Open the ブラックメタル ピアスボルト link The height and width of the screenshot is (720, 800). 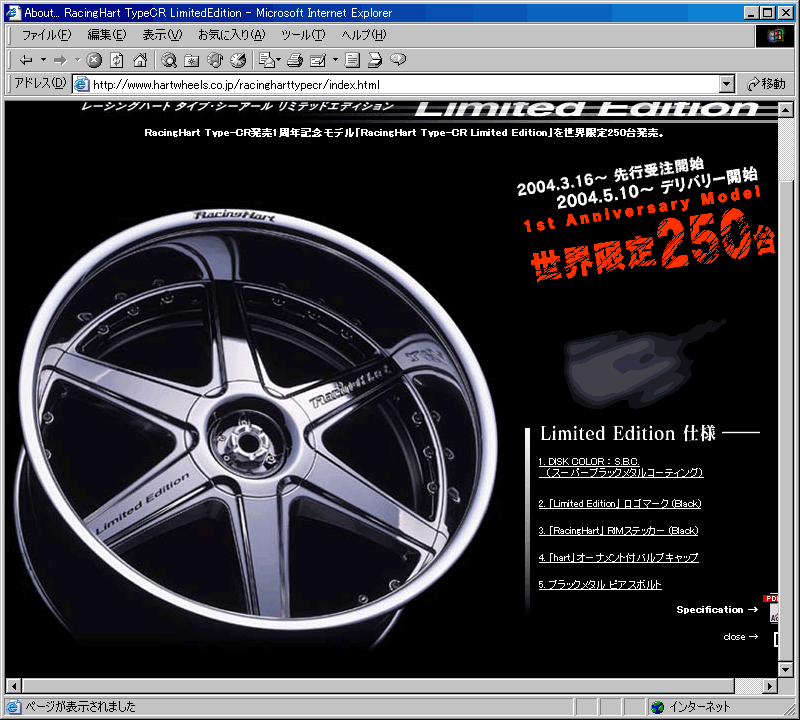point(600,585)
